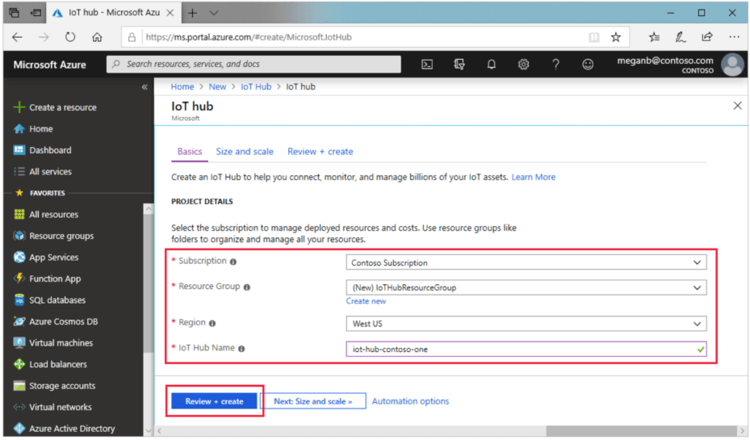Click the Azure search resources box
Image resolution: width=750 pixels, height=440 pixels.
coord(254,64)
